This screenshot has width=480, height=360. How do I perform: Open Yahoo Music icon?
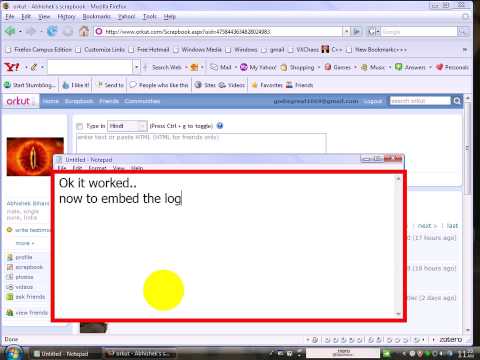[x=364, y=67]
